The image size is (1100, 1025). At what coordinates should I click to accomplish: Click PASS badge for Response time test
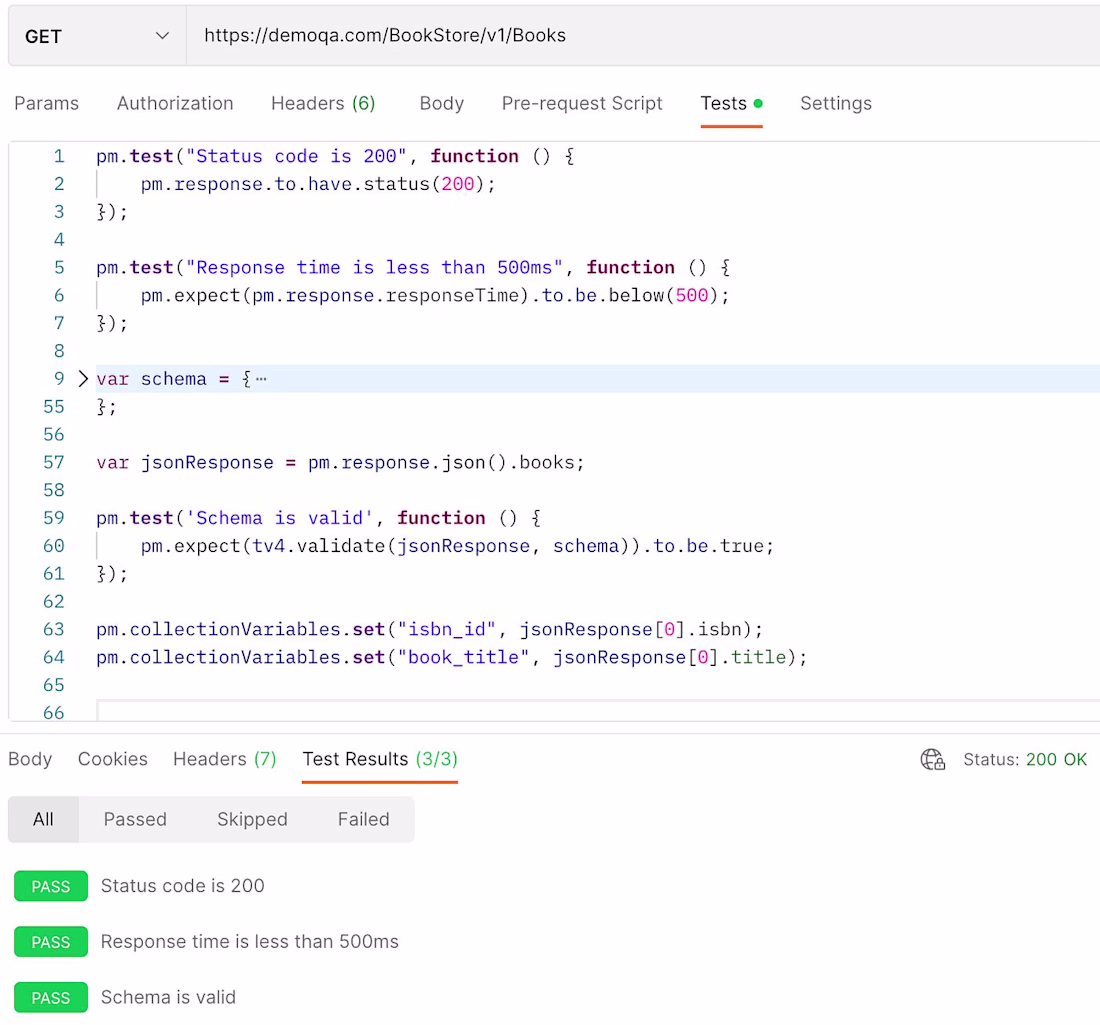[51, 942]
